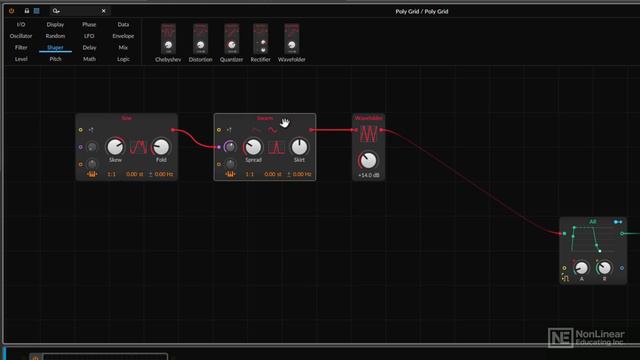Click the Sine module purple phase input port
Viewport: 640px width, 360px height.
[x=80, y=147]
